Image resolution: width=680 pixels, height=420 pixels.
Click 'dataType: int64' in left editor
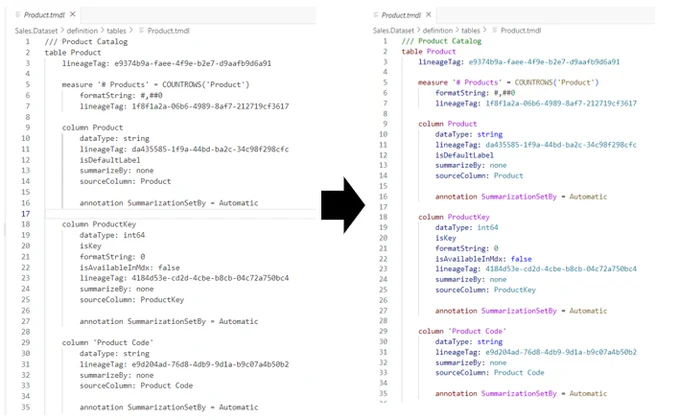112,235
